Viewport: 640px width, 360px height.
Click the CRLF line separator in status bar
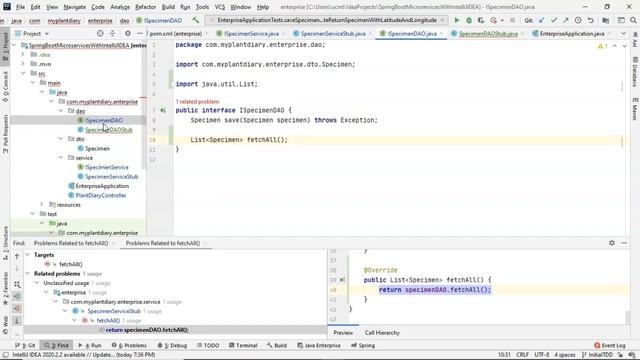(x=522, y=355)
